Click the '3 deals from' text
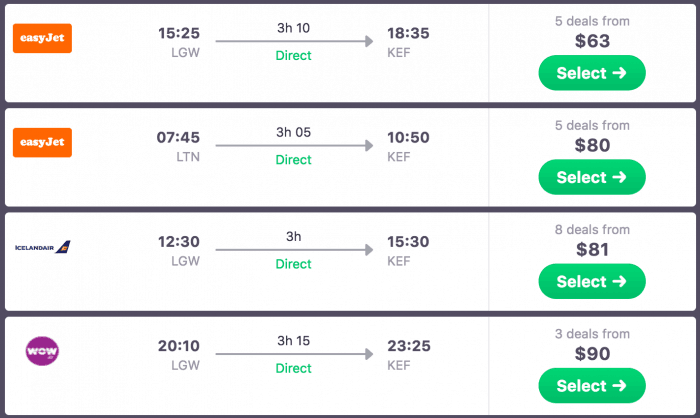Viewport: 700px width, 418px height. coord(592,333)
